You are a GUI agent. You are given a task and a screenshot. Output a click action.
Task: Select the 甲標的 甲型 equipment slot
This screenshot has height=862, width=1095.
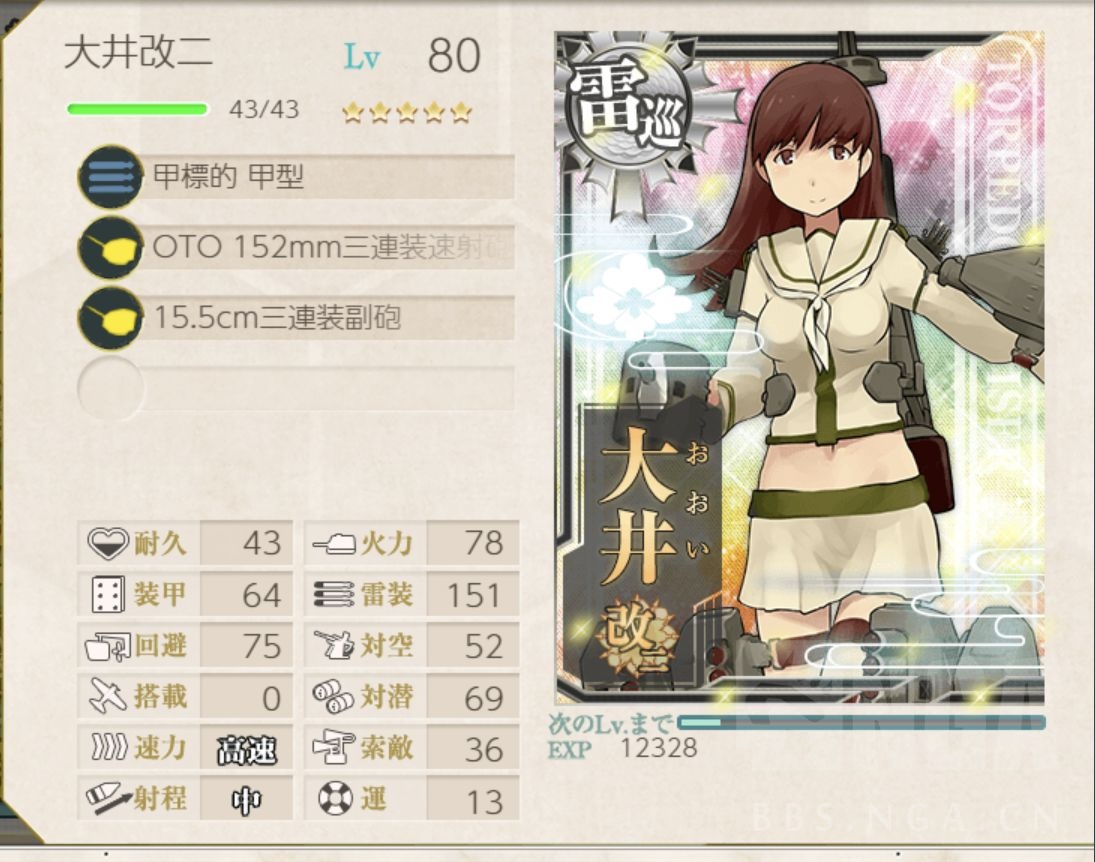[x=297, y=176]
